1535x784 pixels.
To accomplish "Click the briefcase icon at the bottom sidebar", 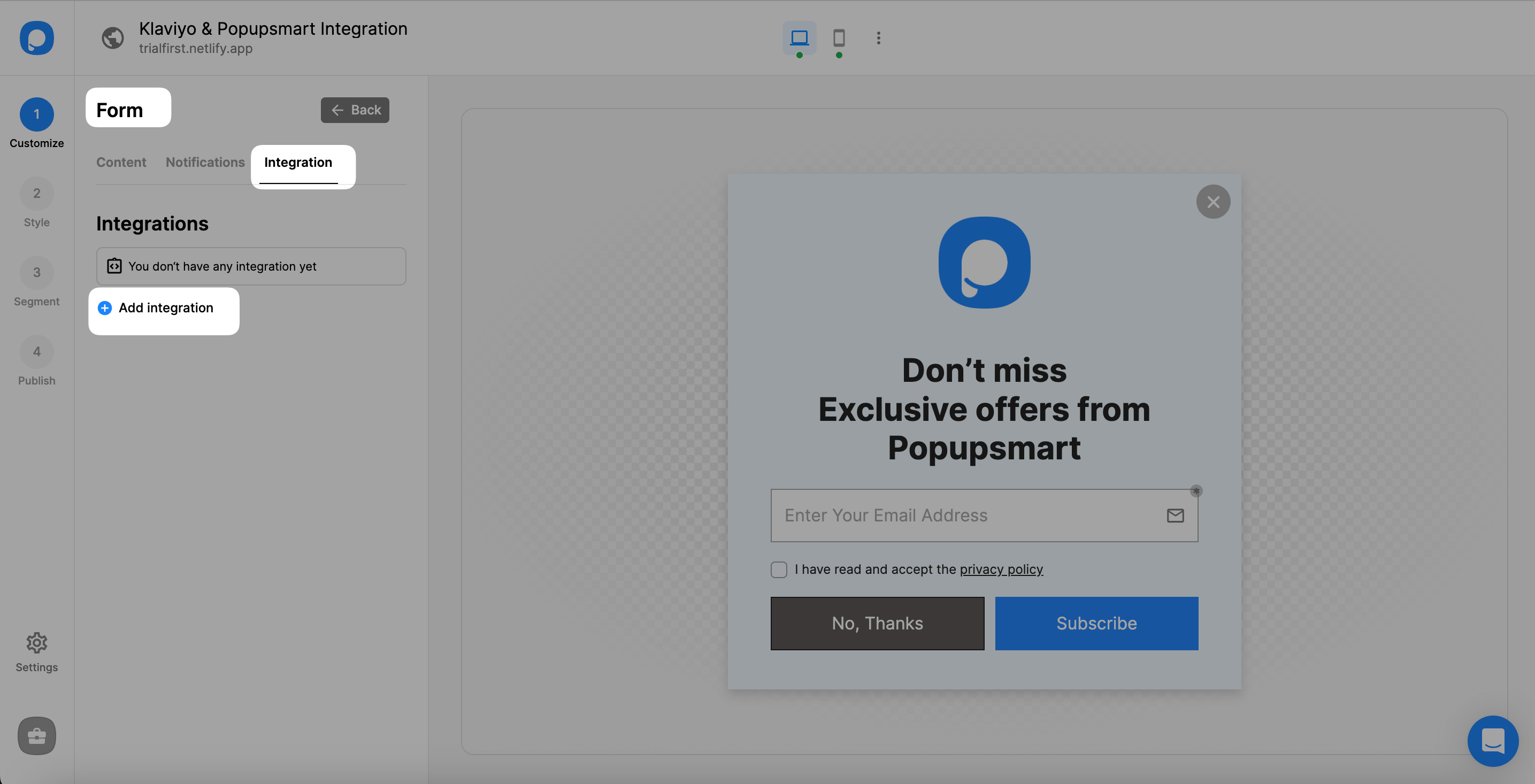I will click(x=36, y=736).
